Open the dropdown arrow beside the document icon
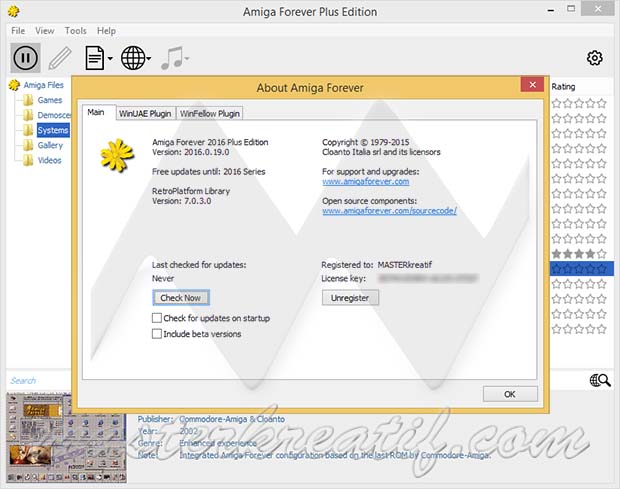 110,59
